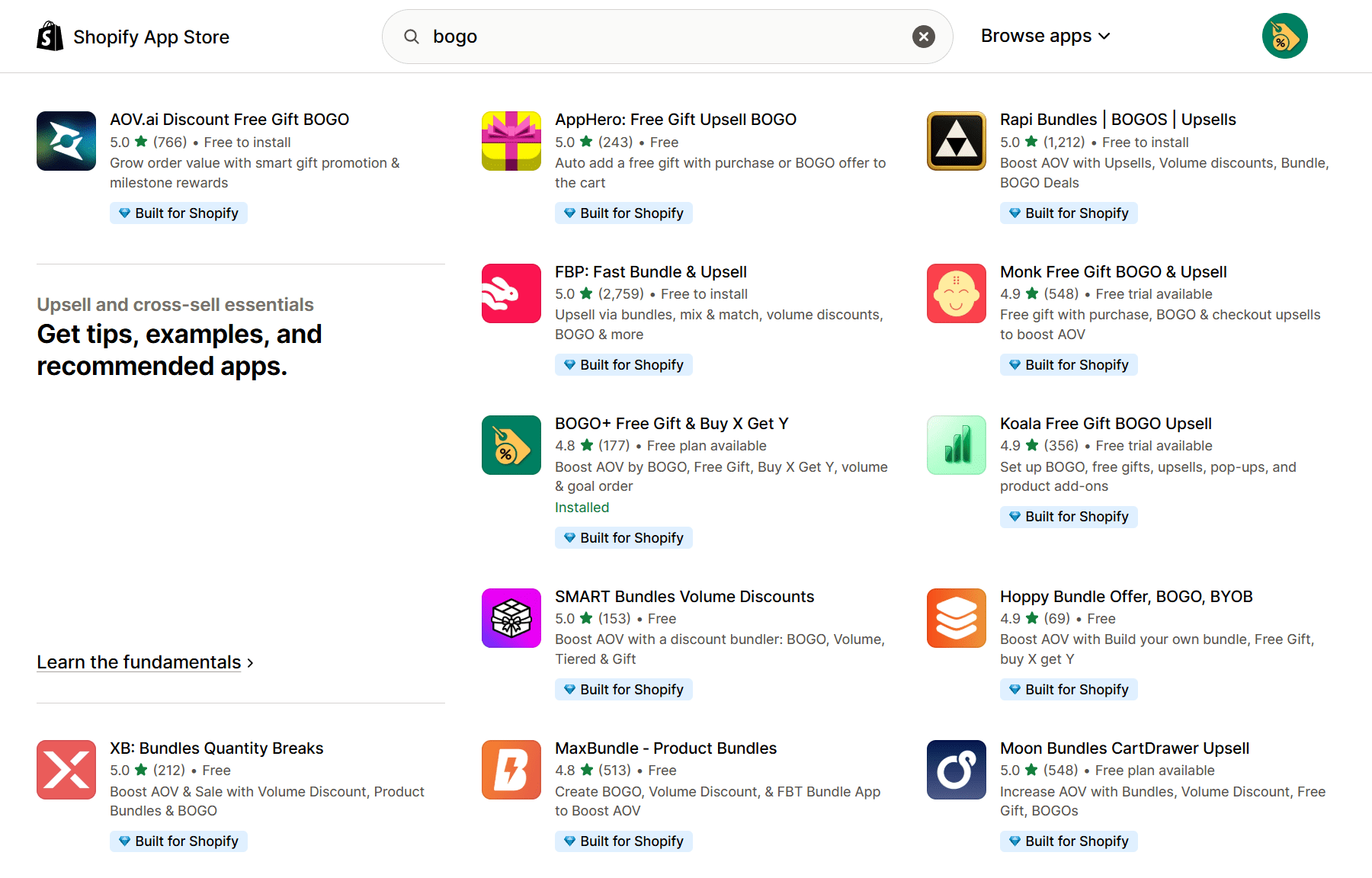The image size is (1372, 878).
Task: Clear the search field with X button
Action: 924,37
